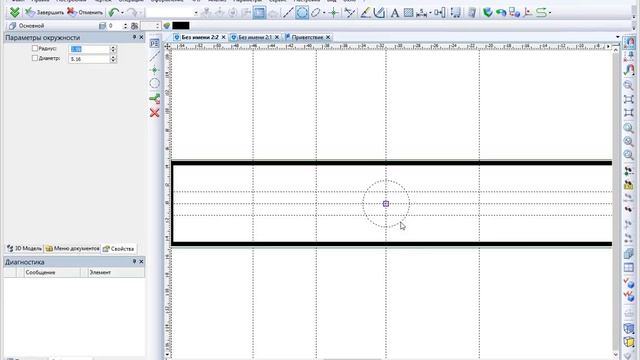Increment the Диаметр spinner arrow
This screenshot has width=640, height=360.
pos(113,57)
